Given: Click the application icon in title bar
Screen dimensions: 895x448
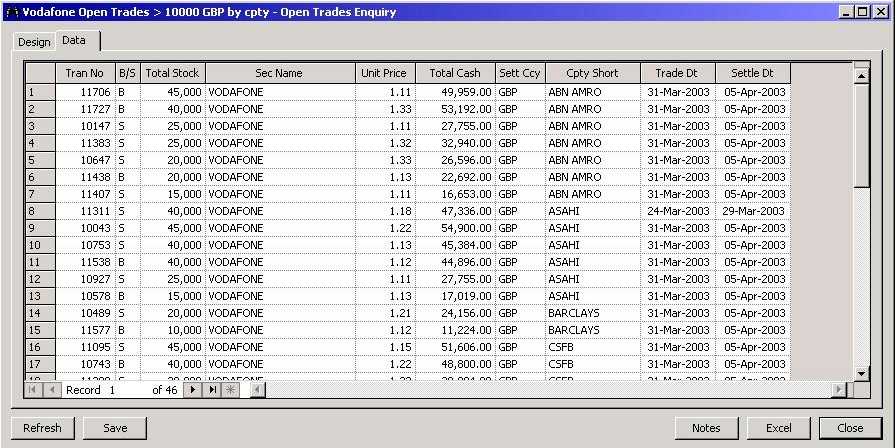Looking at the screenshot, I should pyautogui.click(x=12, y=12).
